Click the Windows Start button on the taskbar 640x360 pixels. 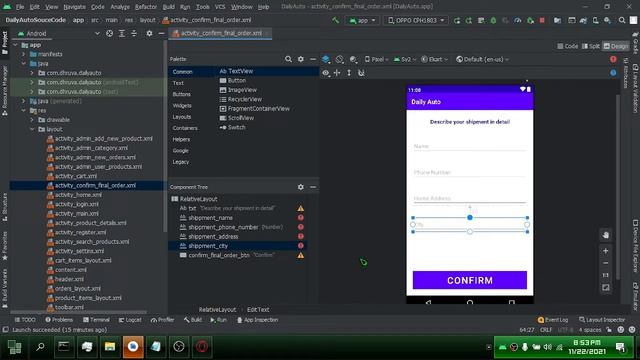(x=14, y=347)
